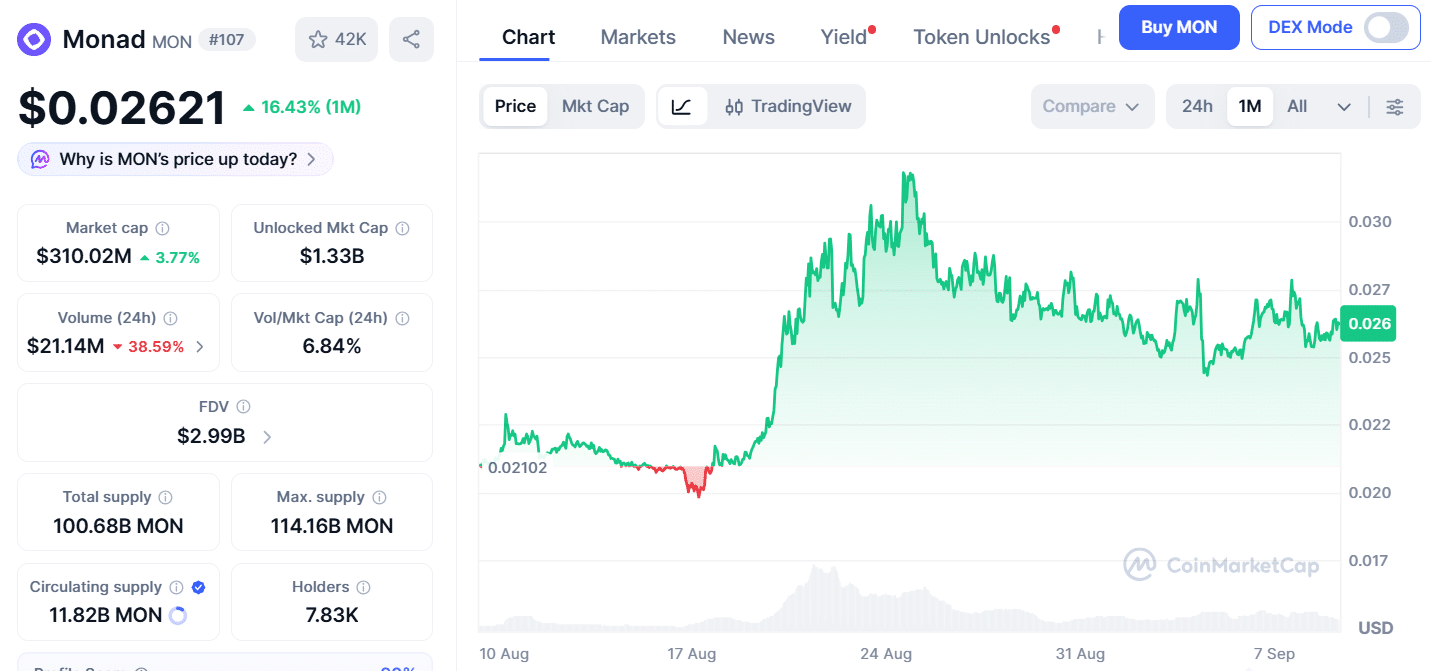Add Monad to watchlist via star button
Image resolution: width=1431 pixels, height=671 pixels.
[336, 39]
